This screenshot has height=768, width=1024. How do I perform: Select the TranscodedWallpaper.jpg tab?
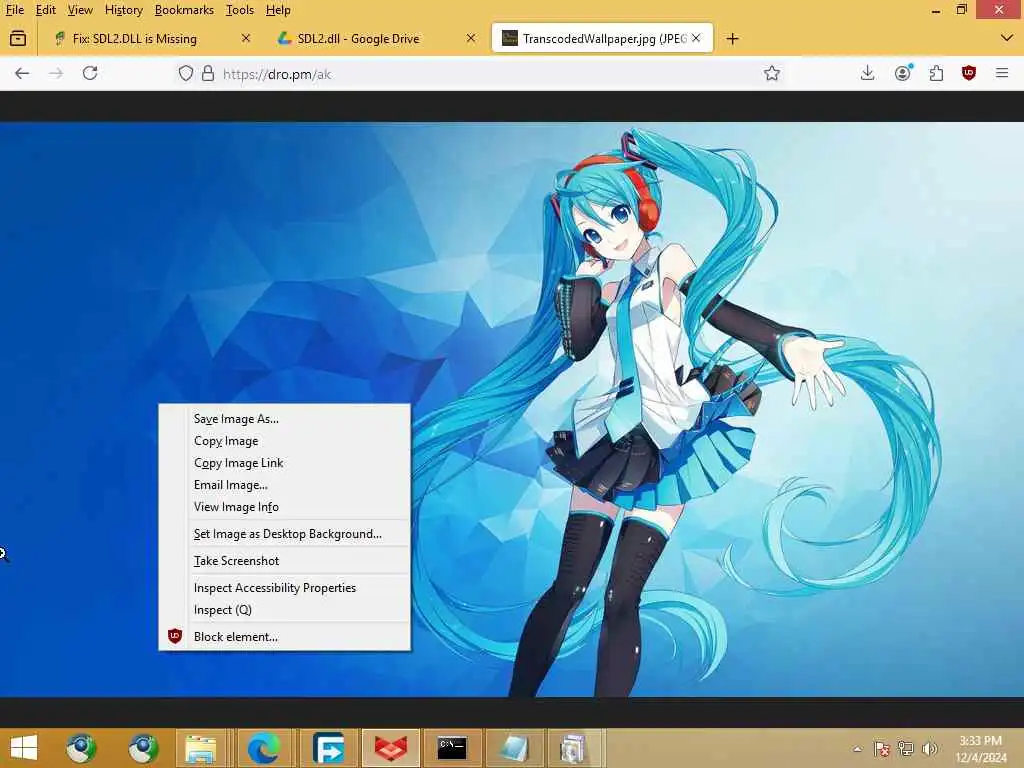click(602, 39)
